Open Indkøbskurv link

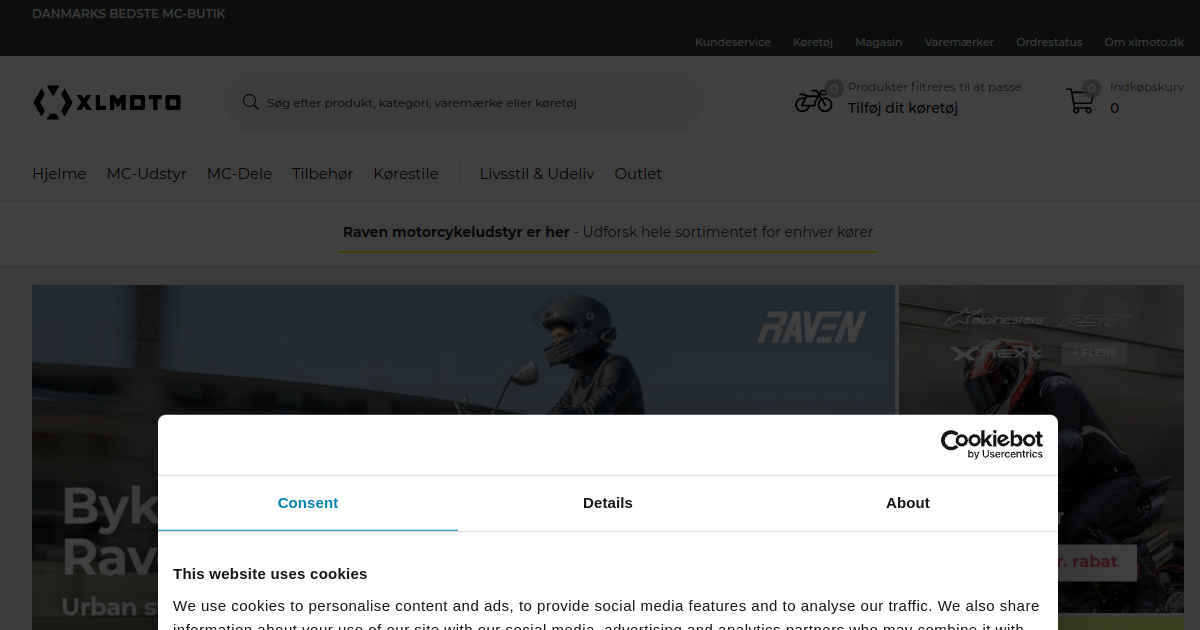(x=1146, y=87)
